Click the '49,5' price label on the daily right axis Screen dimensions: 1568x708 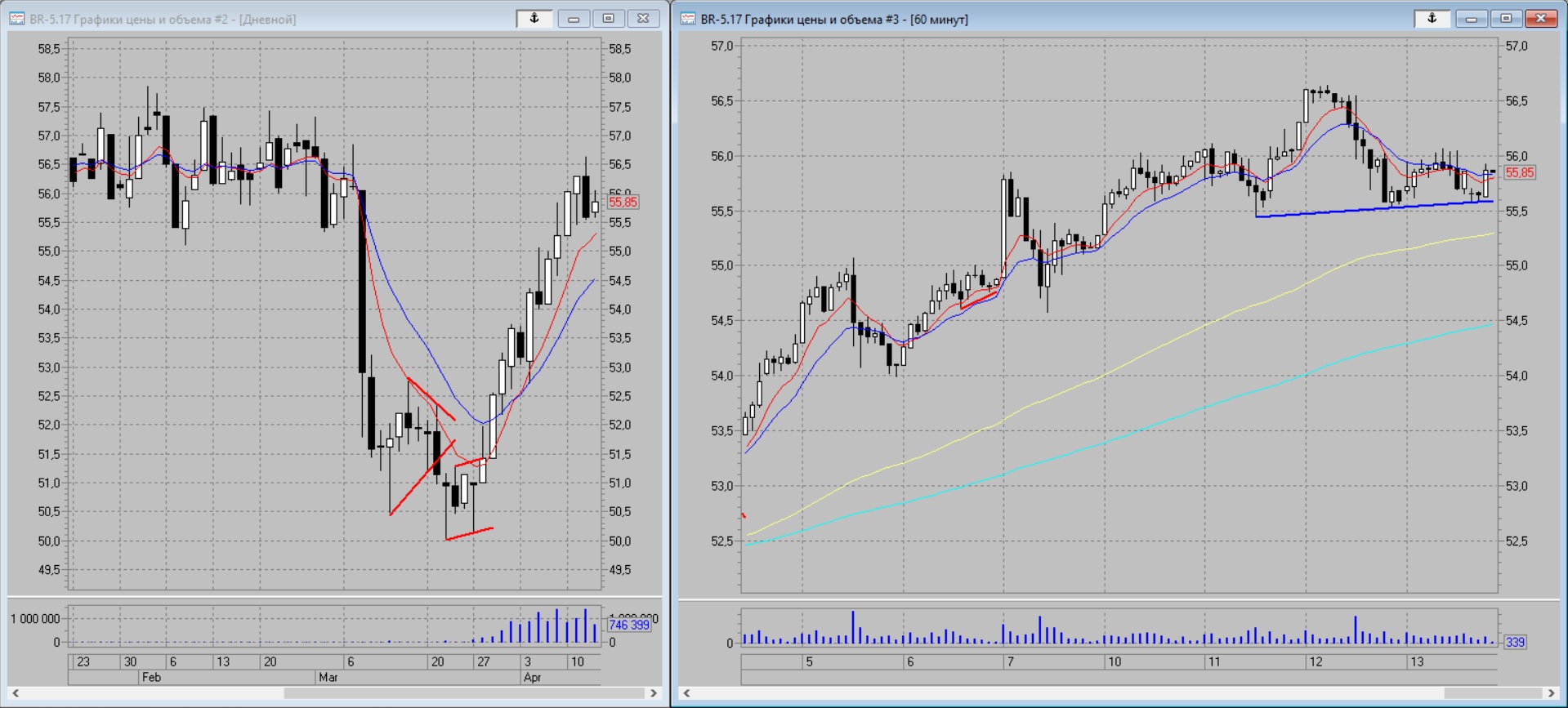(620, 570)
